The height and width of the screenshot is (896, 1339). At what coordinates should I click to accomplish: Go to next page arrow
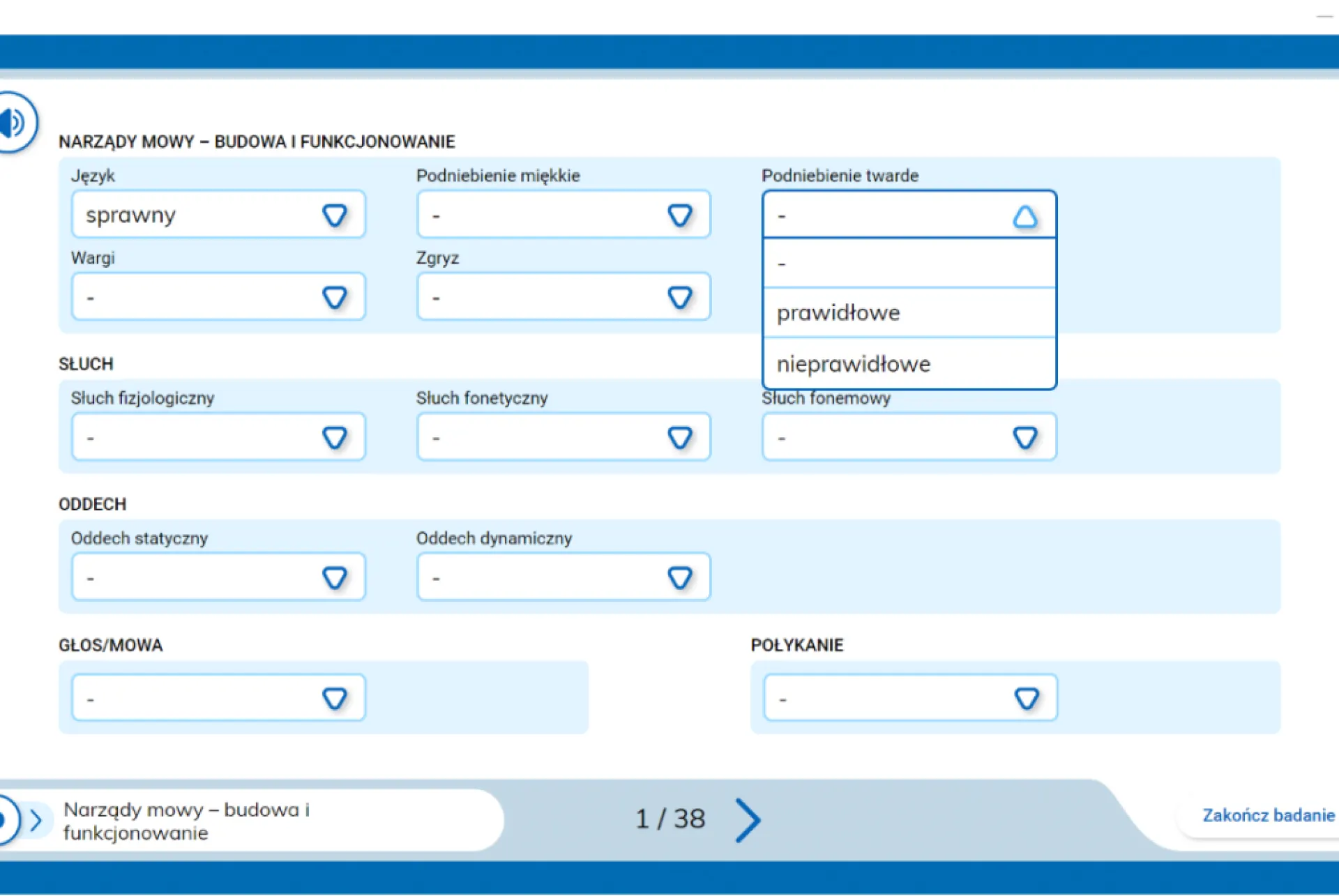748,820
